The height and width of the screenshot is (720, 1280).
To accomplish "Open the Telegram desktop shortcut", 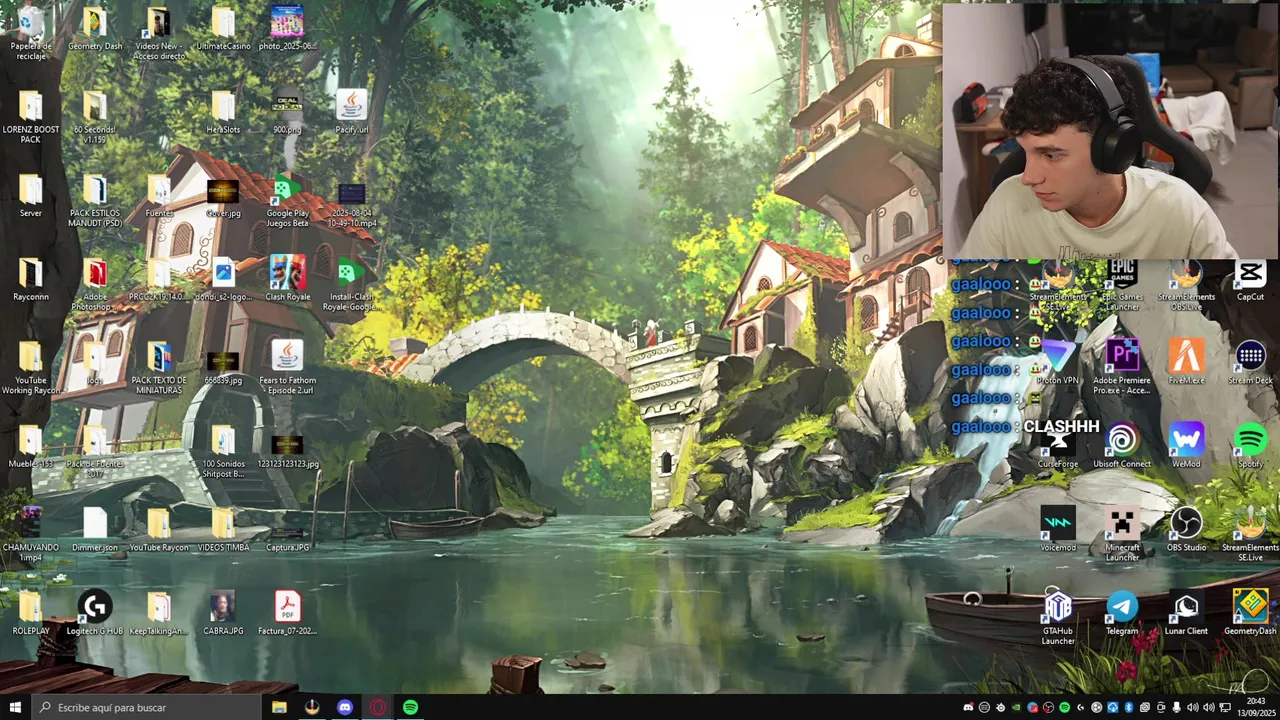I will [1122, 613].
